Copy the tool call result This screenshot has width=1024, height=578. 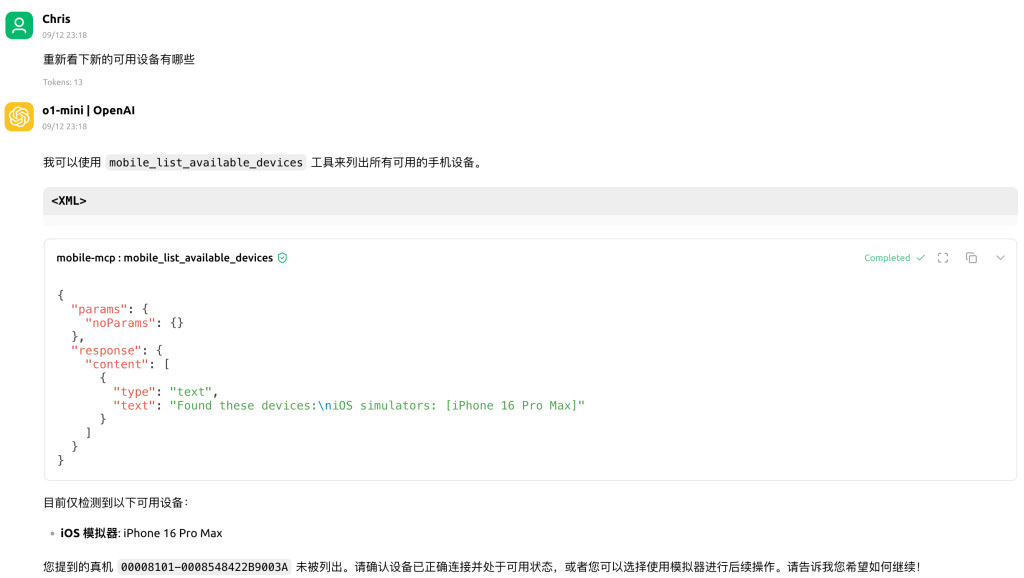point(971,258)
